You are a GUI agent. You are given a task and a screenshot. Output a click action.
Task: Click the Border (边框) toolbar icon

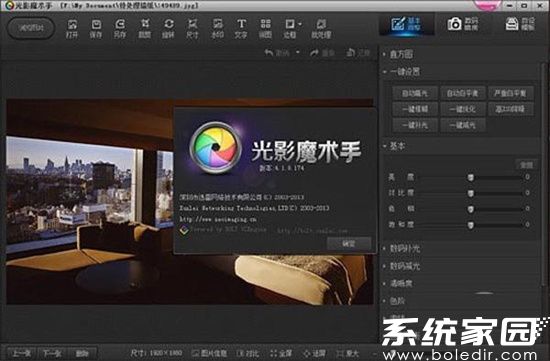point(290,28)
